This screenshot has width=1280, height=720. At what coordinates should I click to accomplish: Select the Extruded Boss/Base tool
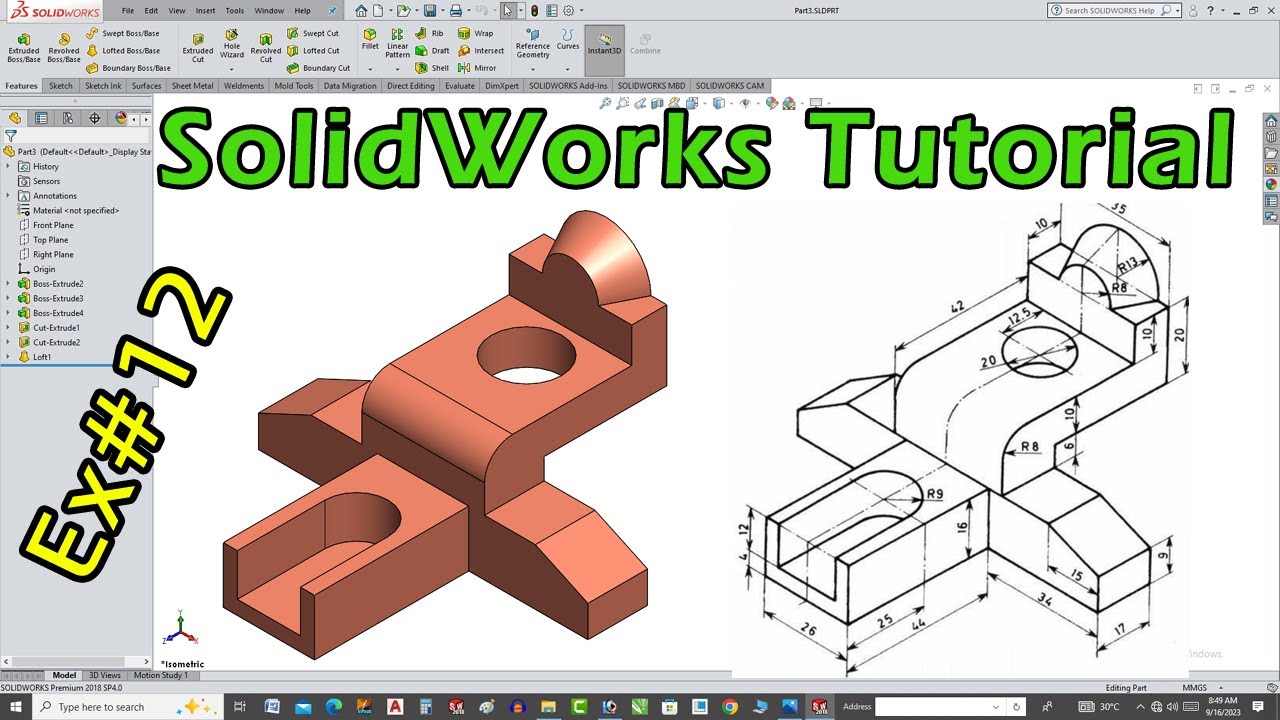pos(23,47)
